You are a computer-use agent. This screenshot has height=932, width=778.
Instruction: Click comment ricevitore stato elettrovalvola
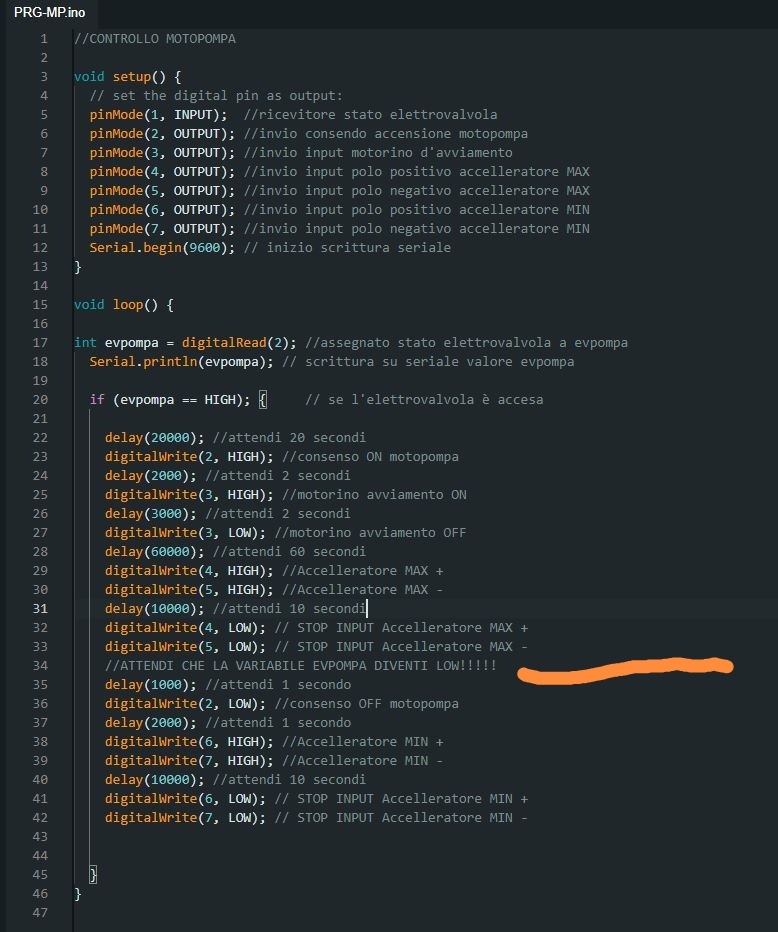click(x=370, y=115)
